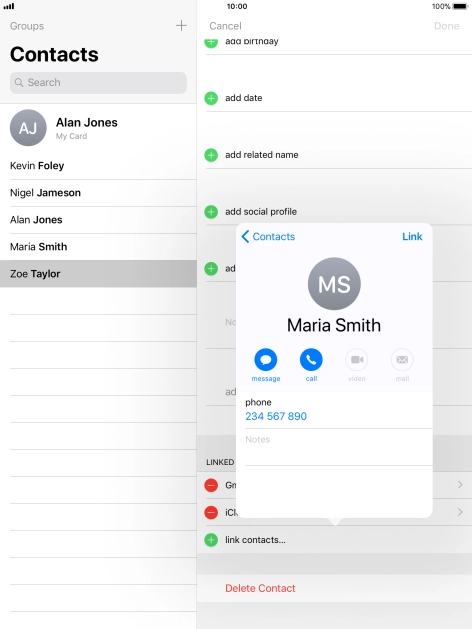Remove second linked iCloud contact red minus
Image resolution: width=472 pixels, height=629 pixels.
coord(211,512)
